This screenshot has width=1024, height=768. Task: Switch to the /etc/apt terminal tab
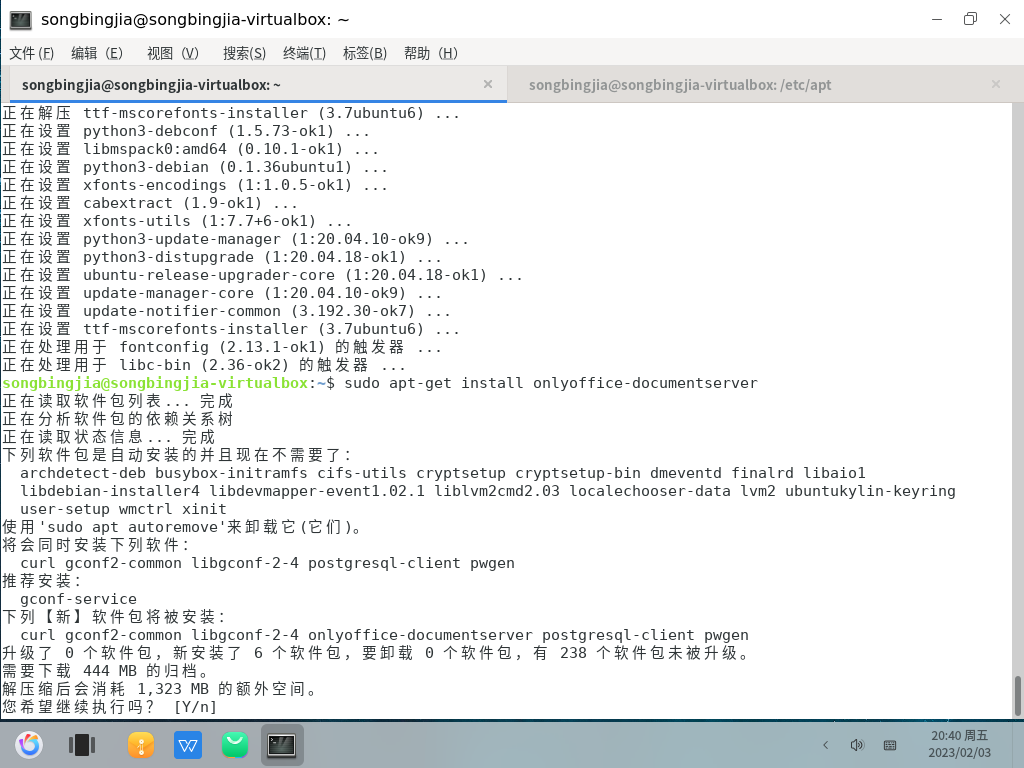[x=680, y=85]
